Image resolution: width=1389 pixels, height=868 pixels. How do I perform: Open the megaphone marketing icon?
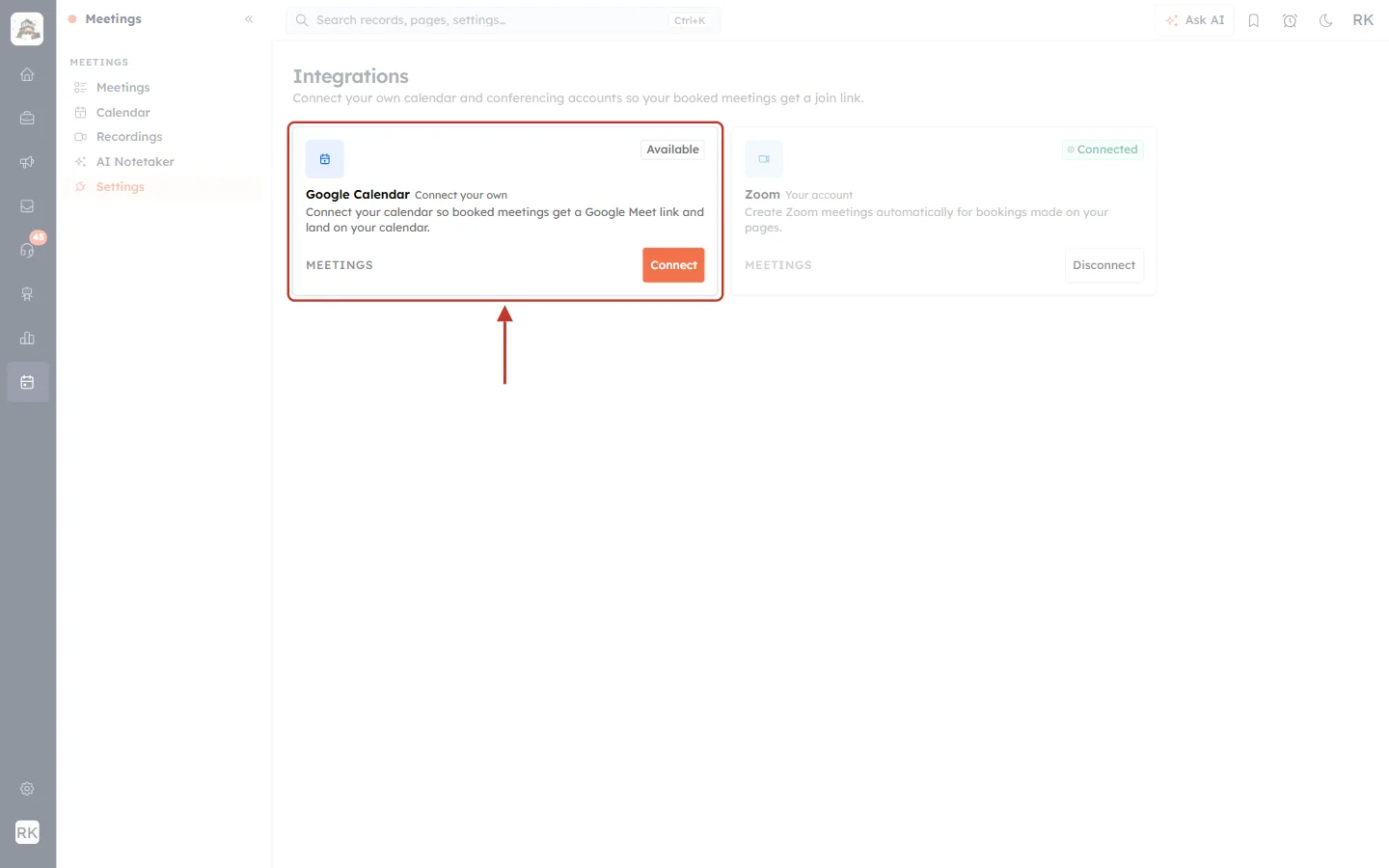click(x=27, y=162)
